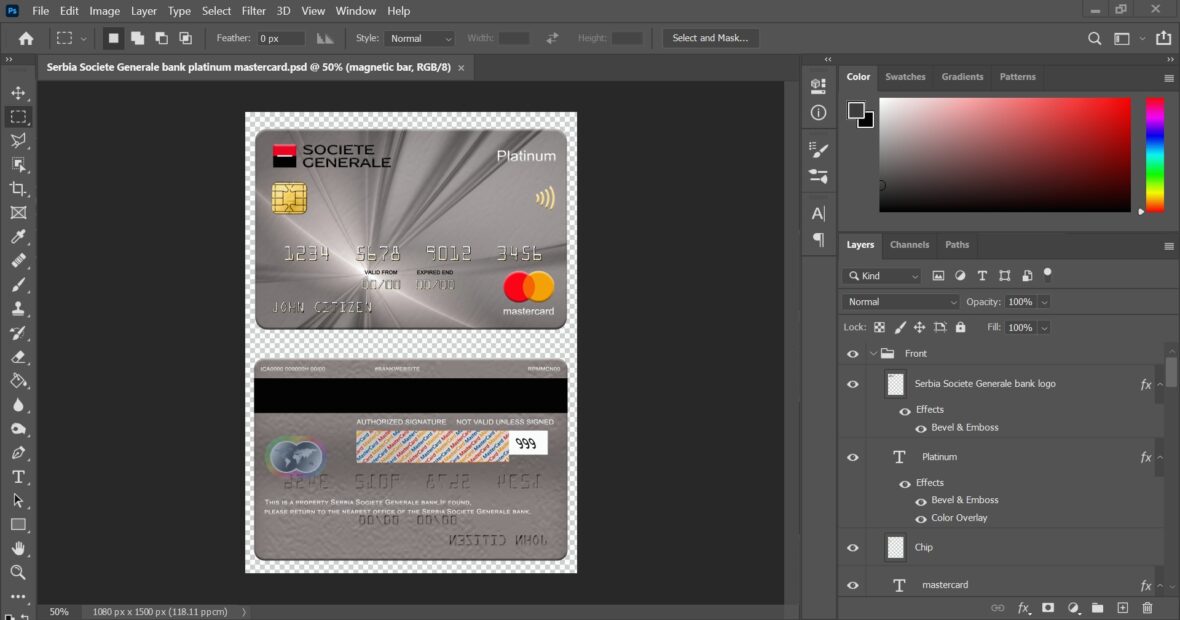Image resolution: width=1180 pixels, height=620 pixels.
Task: Open the Character panel
Action: coord(818,212)
